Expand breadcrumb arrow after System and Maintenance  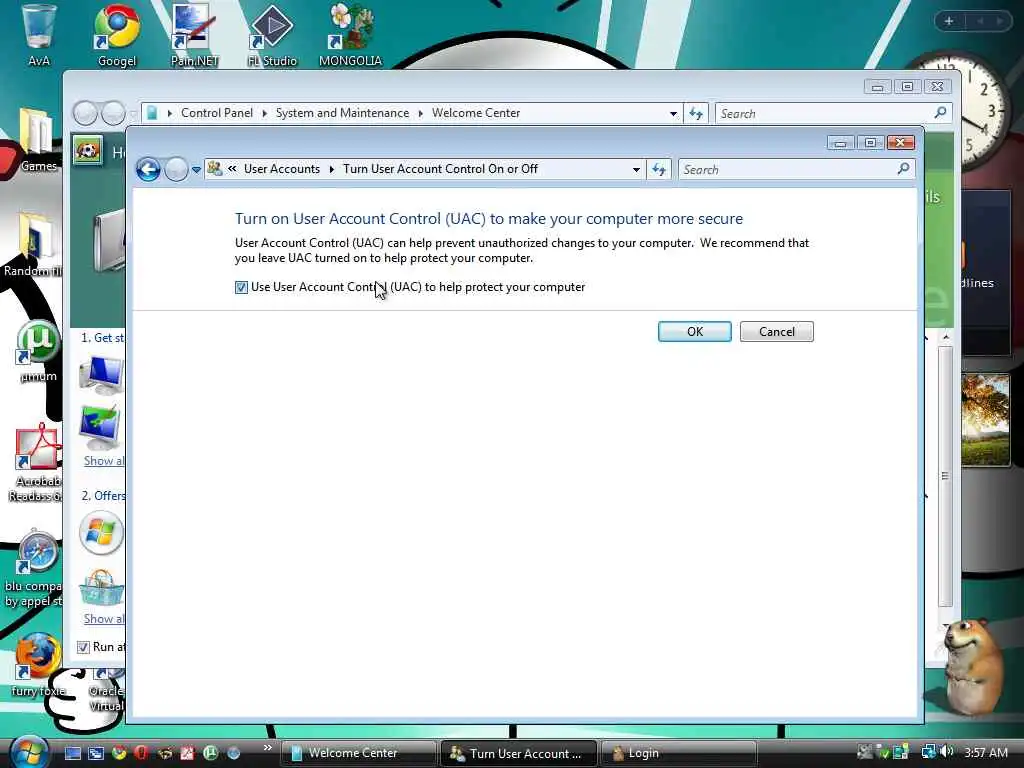click(x=421, y=114)
